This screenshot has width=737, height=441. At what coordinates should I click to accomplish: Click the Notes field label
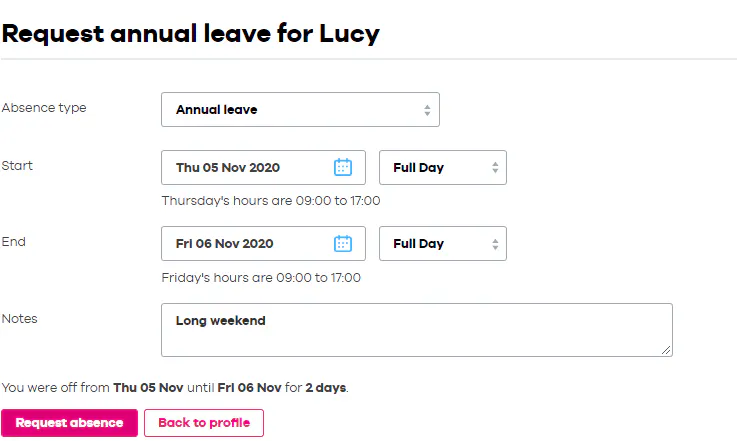[19, 318]
